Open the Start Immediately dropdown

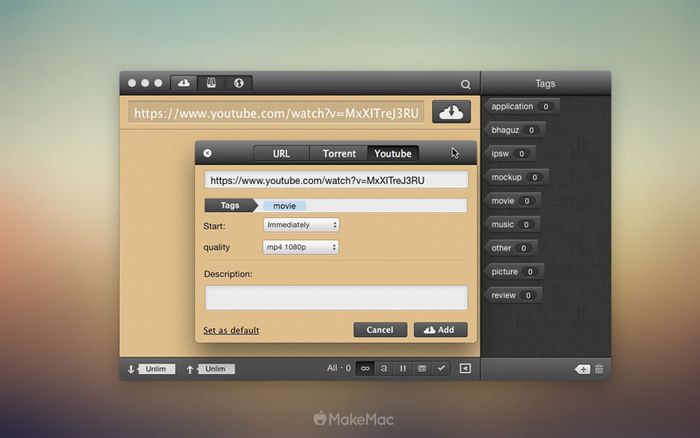(301, 225)
